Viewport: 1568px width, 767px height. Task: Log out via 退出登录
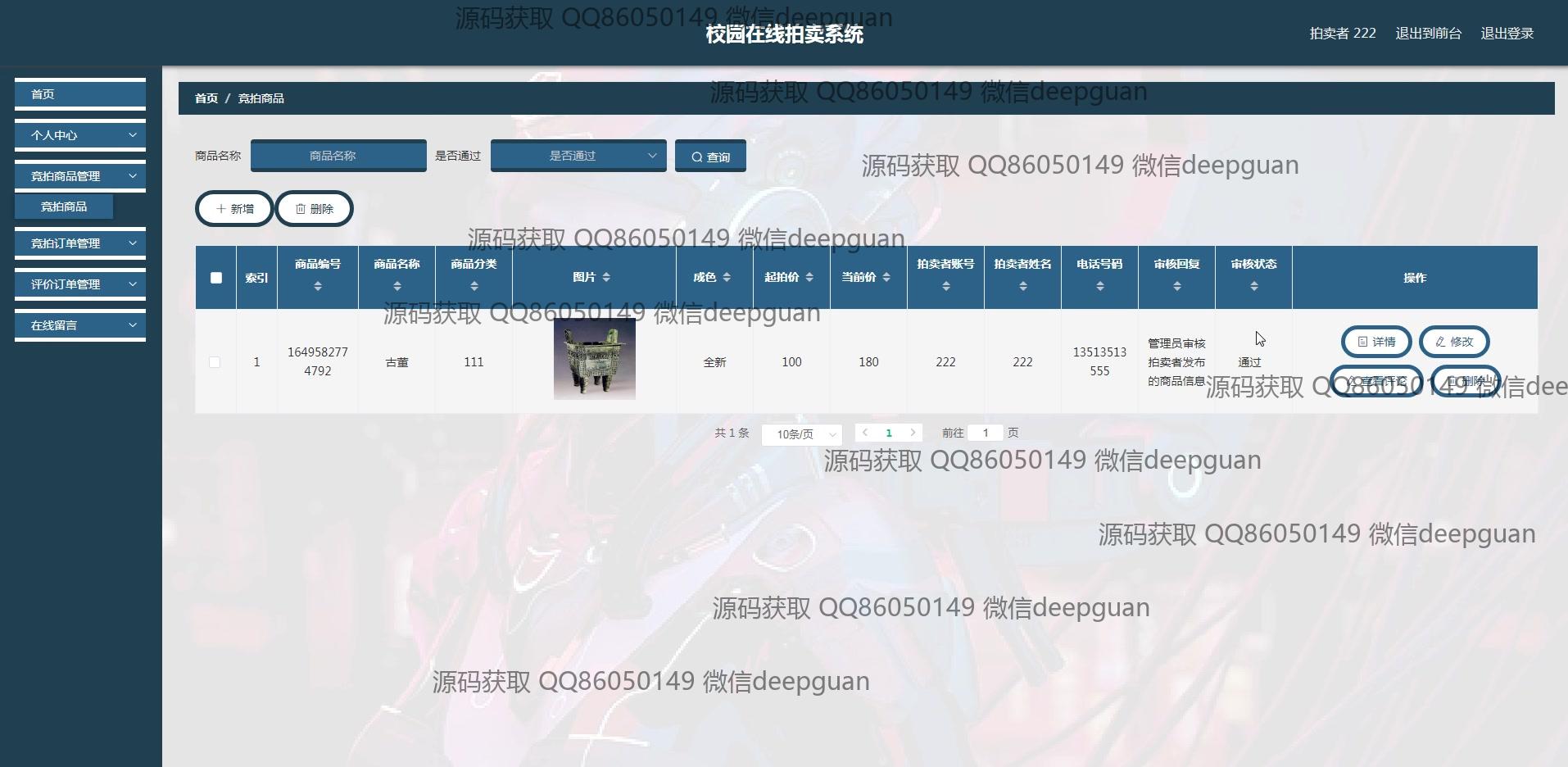tap(1507, 34)
